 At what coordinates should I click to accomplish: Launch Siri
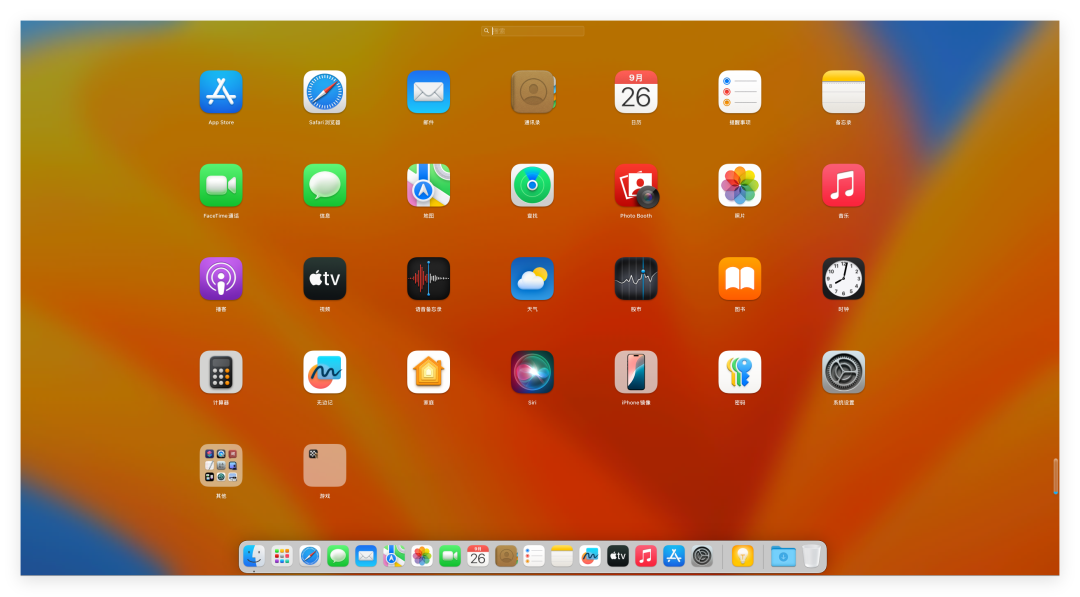(532, 372)
